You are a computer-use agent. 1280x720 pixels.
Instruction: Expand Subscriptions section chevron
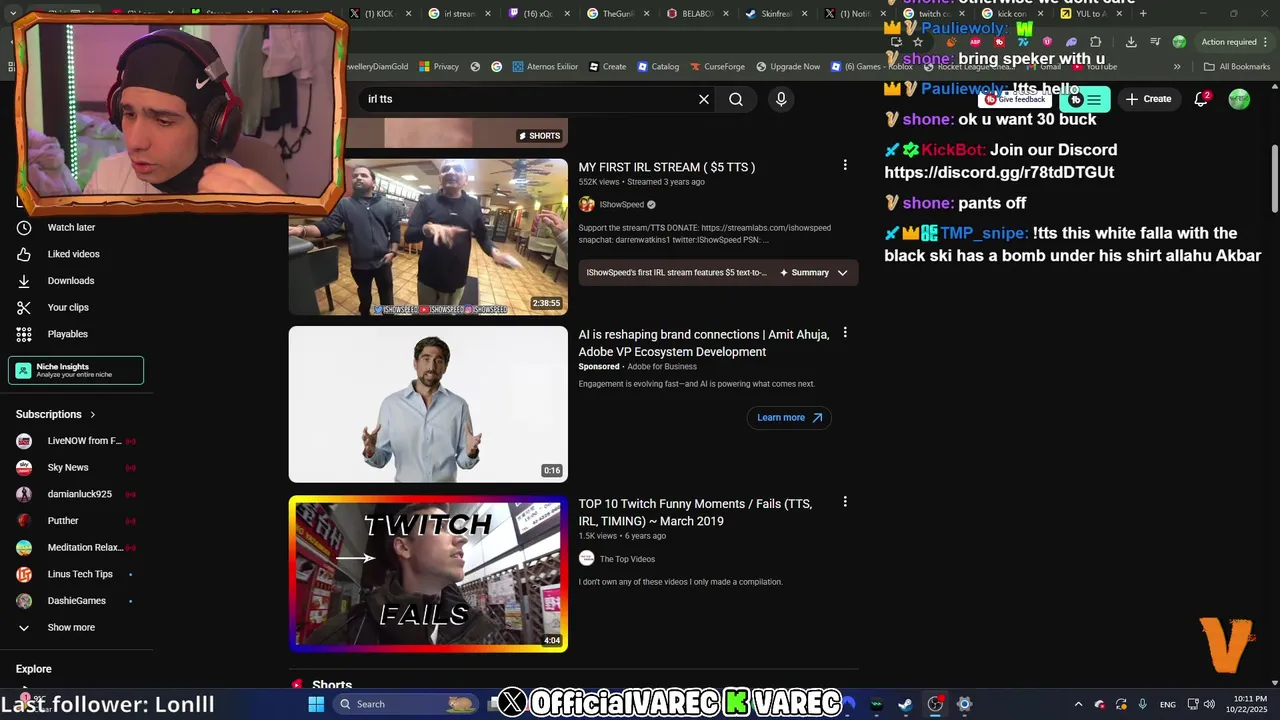pos(93,414)
